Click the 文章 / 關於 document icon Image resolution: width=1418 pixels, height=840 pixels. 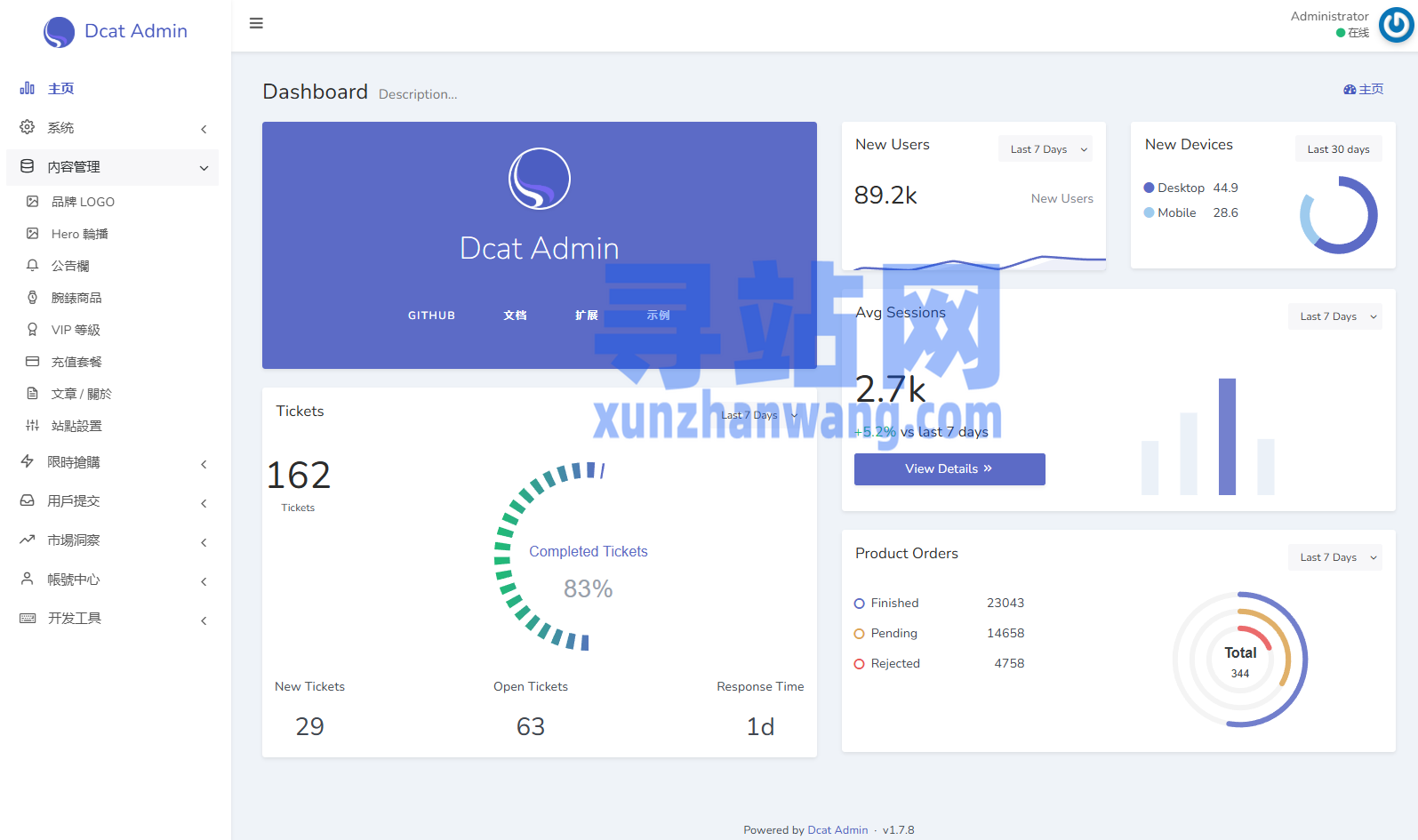(x=33, y=394)
